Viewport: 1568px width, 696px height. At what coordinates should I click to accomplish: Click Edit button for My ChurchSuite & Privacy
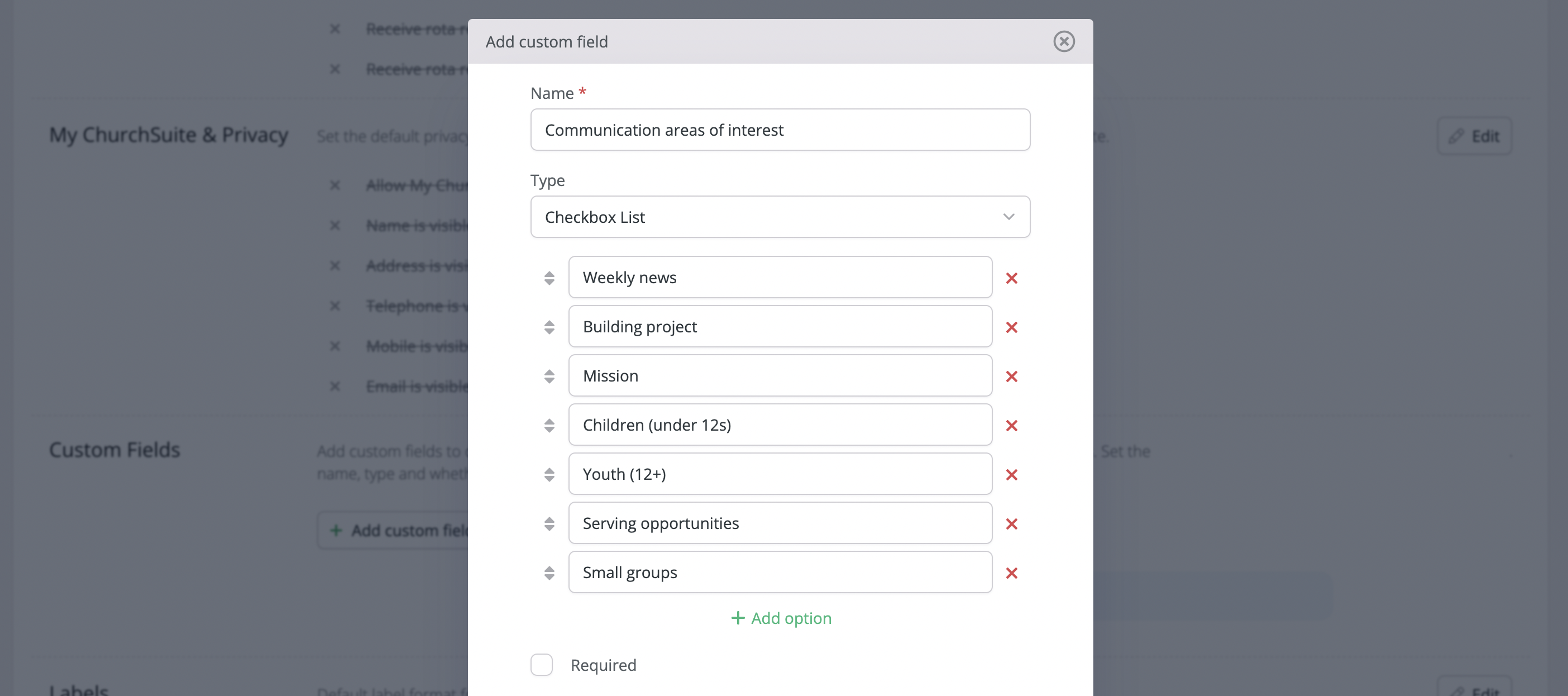(1474, 136)
